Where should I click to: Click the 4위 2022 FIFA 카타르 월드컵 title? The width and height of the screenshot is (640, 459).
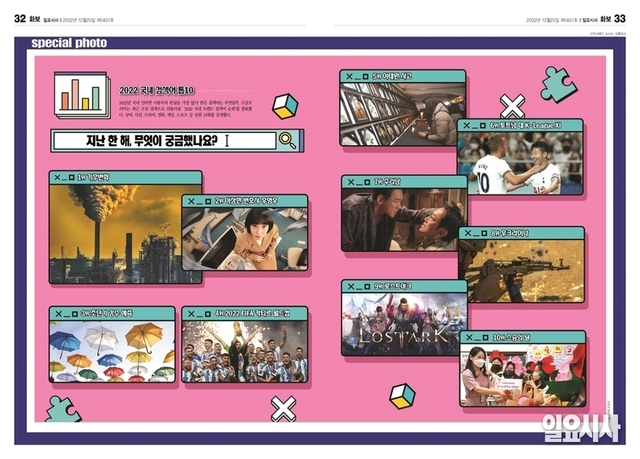(252, 314)
